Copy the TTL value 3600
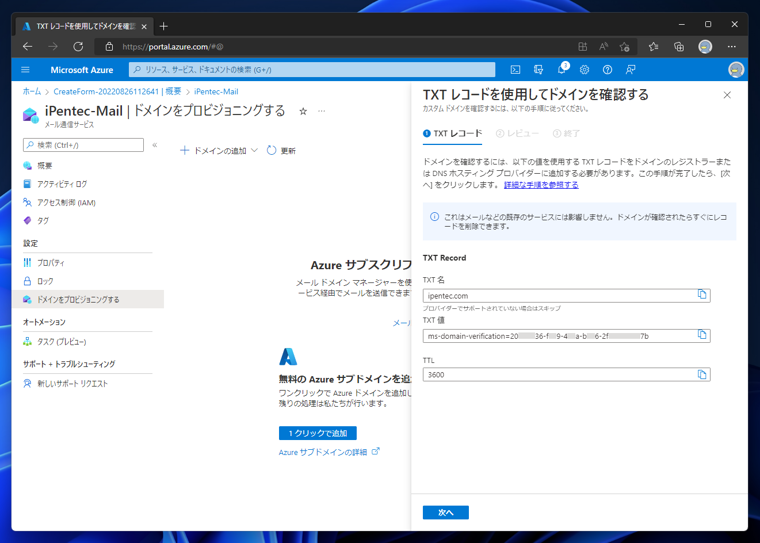The height and width of the screenshot is (543, 760). point(701,374)
